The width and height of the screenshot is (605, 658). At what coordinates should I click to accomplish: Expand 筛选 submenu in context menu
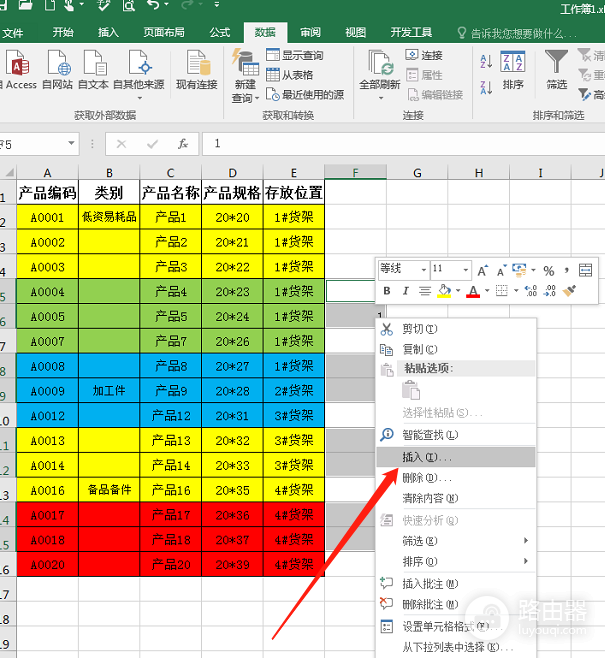456,541
